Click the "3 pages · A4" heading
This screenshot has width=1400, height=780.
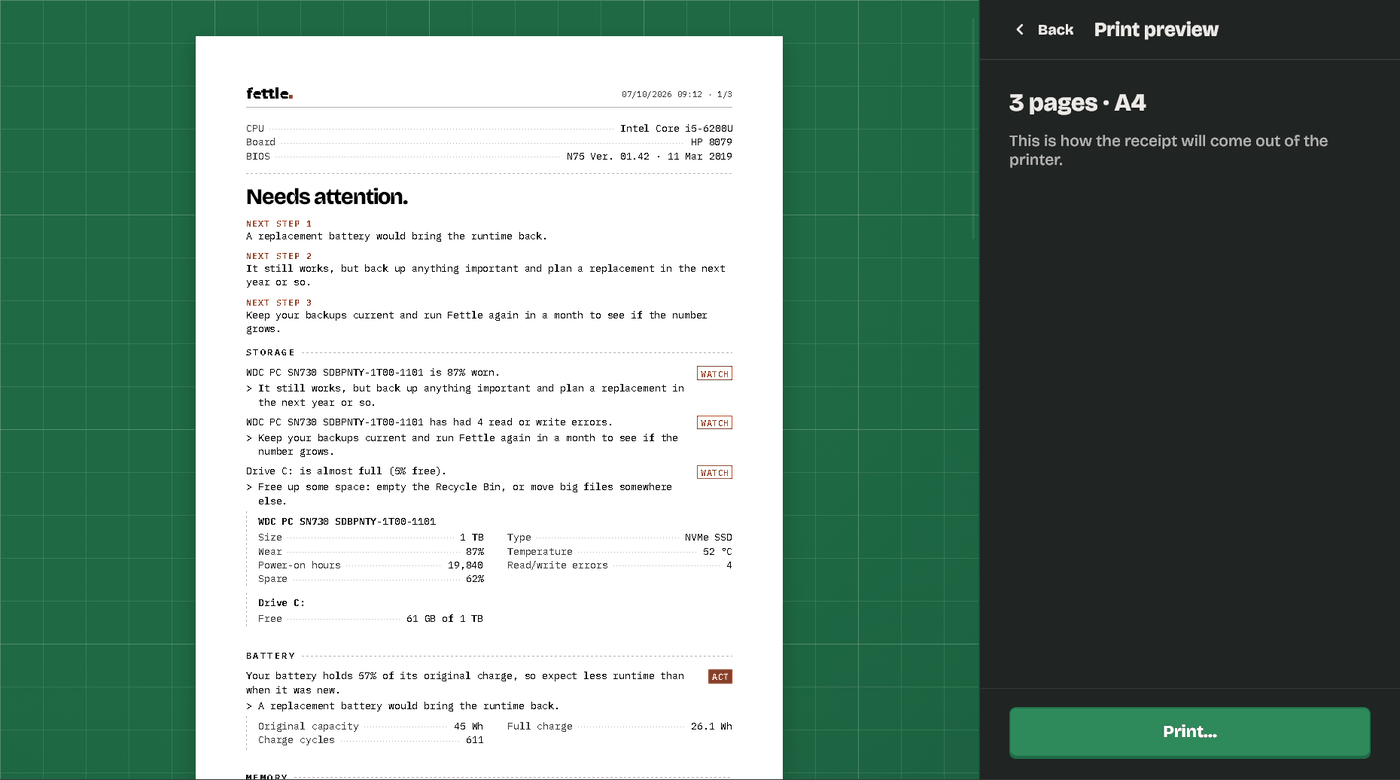[x=1077, y=103]
